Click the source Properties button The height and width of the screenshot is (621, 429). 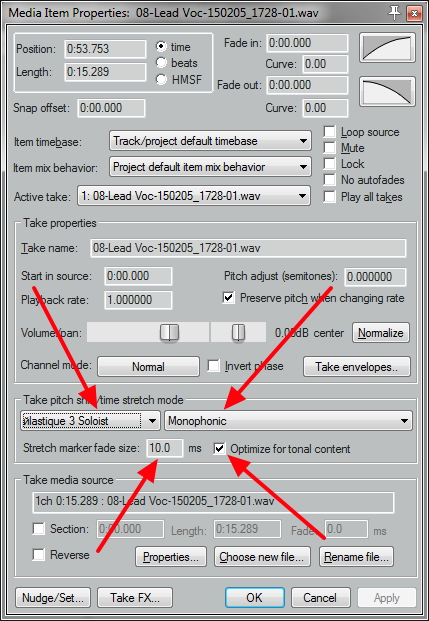pos(171,557)
